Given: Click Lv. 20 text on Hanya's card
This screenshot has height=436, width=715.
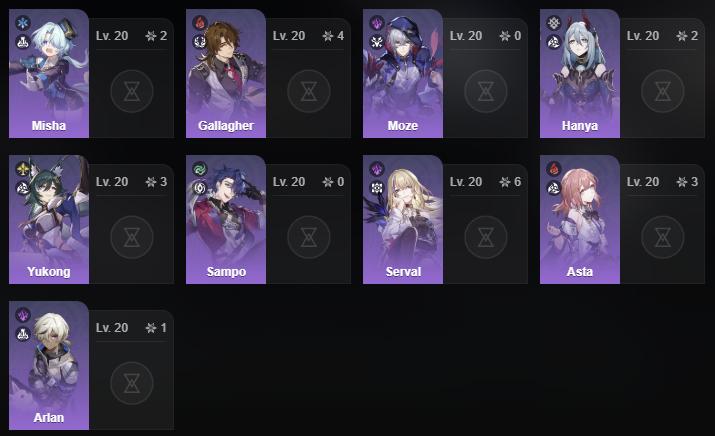Looking at the screenshot, I should 642,36.
